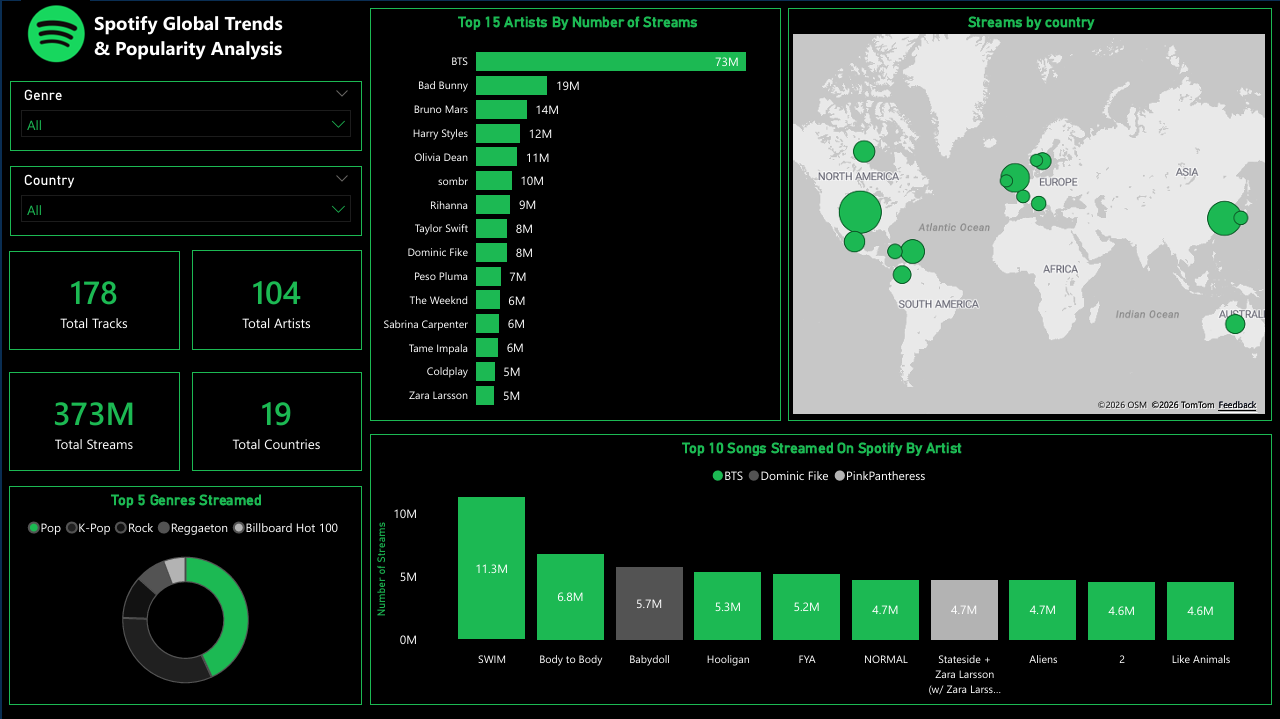Screen dimensions: 1280x719
Task: Click the South America map bubble
Action: 902,275
